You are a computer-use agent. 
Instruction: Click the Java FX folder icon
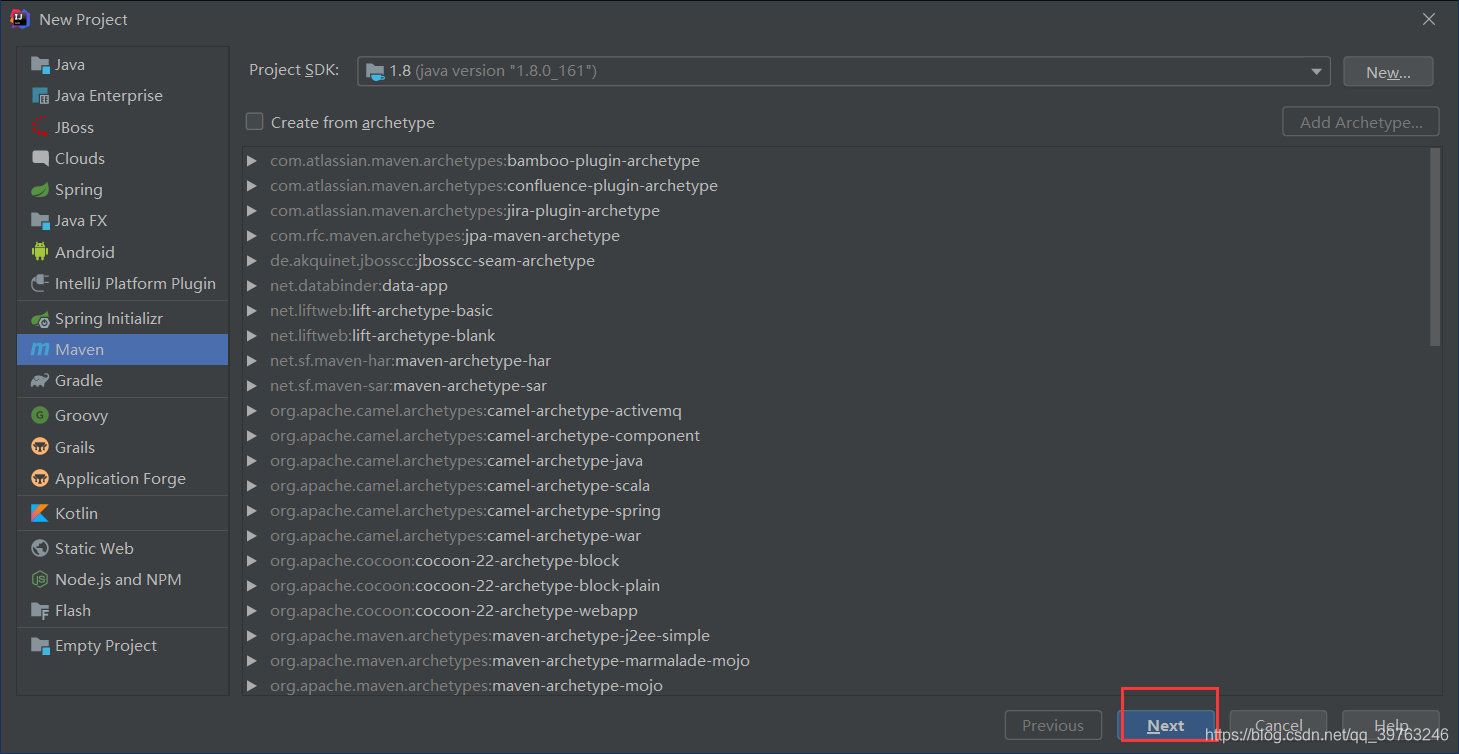pyautogui.click(x=40, y=221)
